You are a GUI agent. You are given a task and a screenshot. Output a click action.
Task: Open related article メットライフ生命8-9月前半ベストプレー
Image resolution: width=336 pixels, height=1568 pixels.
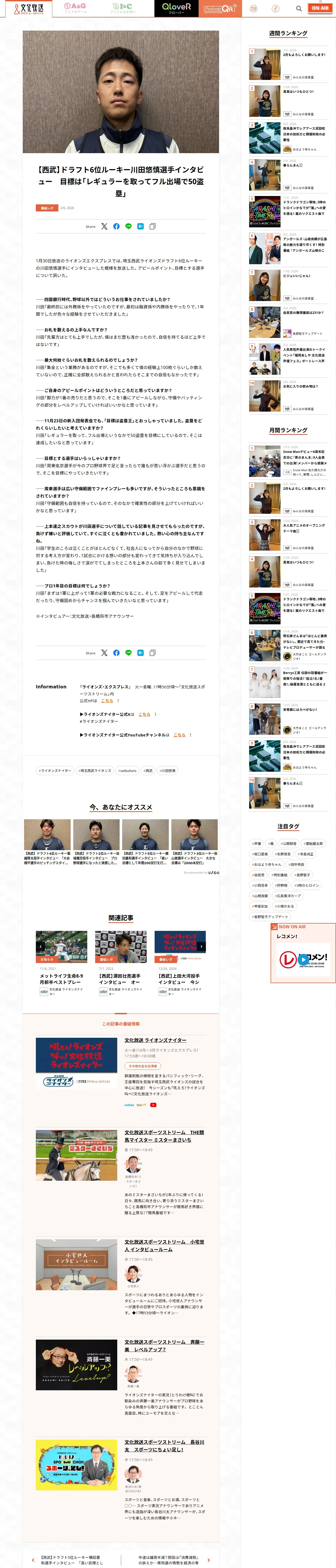coord(61,979)
